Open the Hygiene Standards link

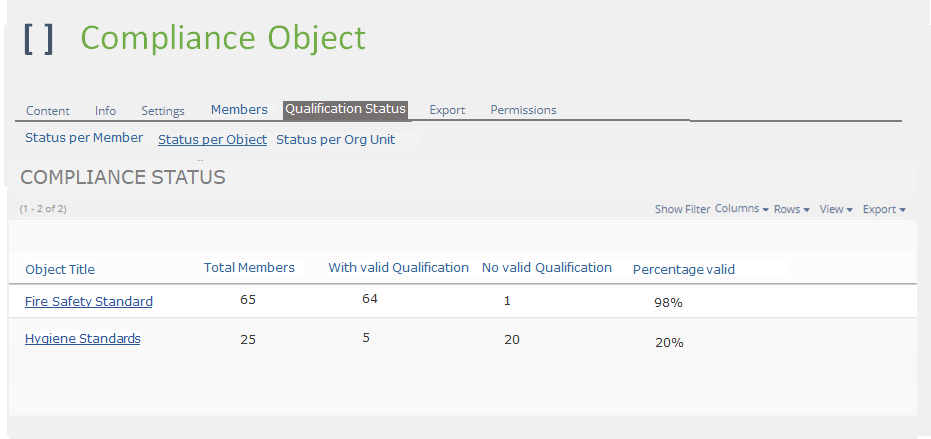coord(82,339)
